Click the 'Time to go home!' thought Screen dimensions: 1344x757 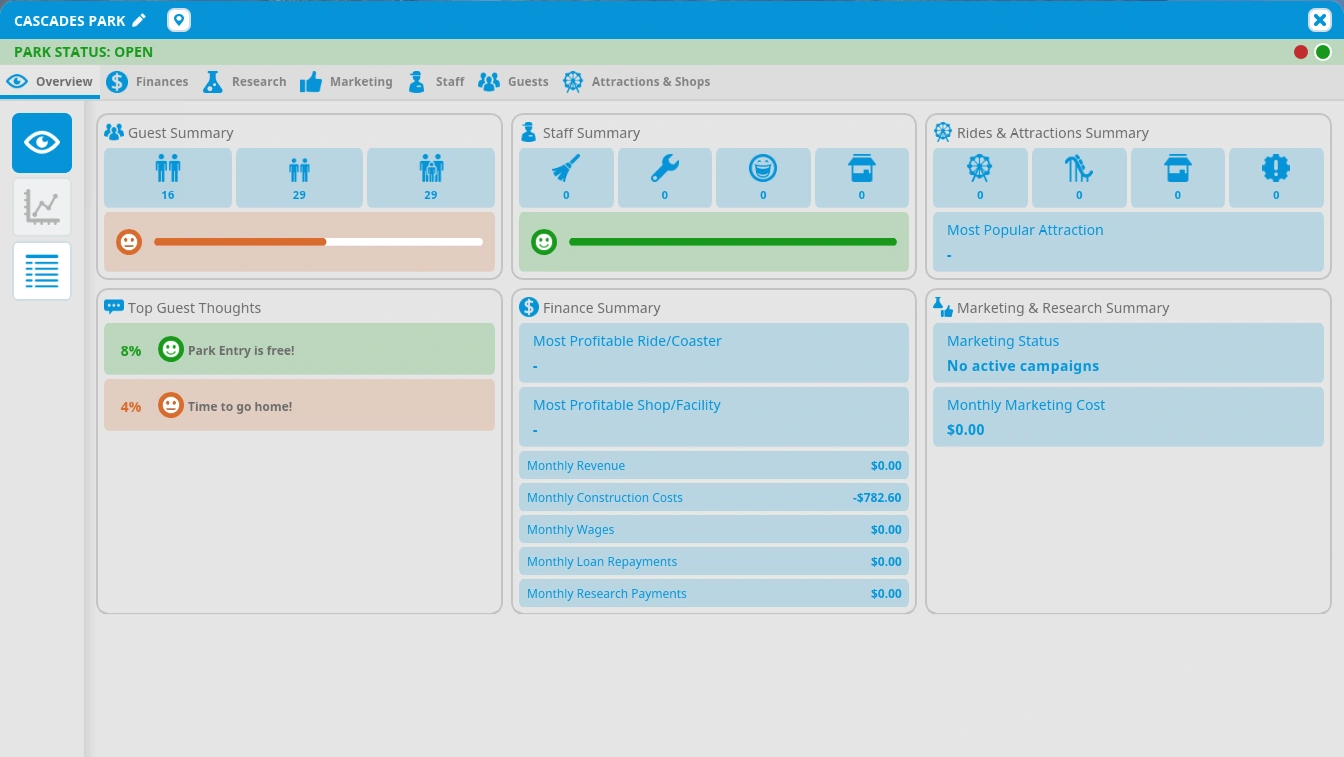click(299, 405)
